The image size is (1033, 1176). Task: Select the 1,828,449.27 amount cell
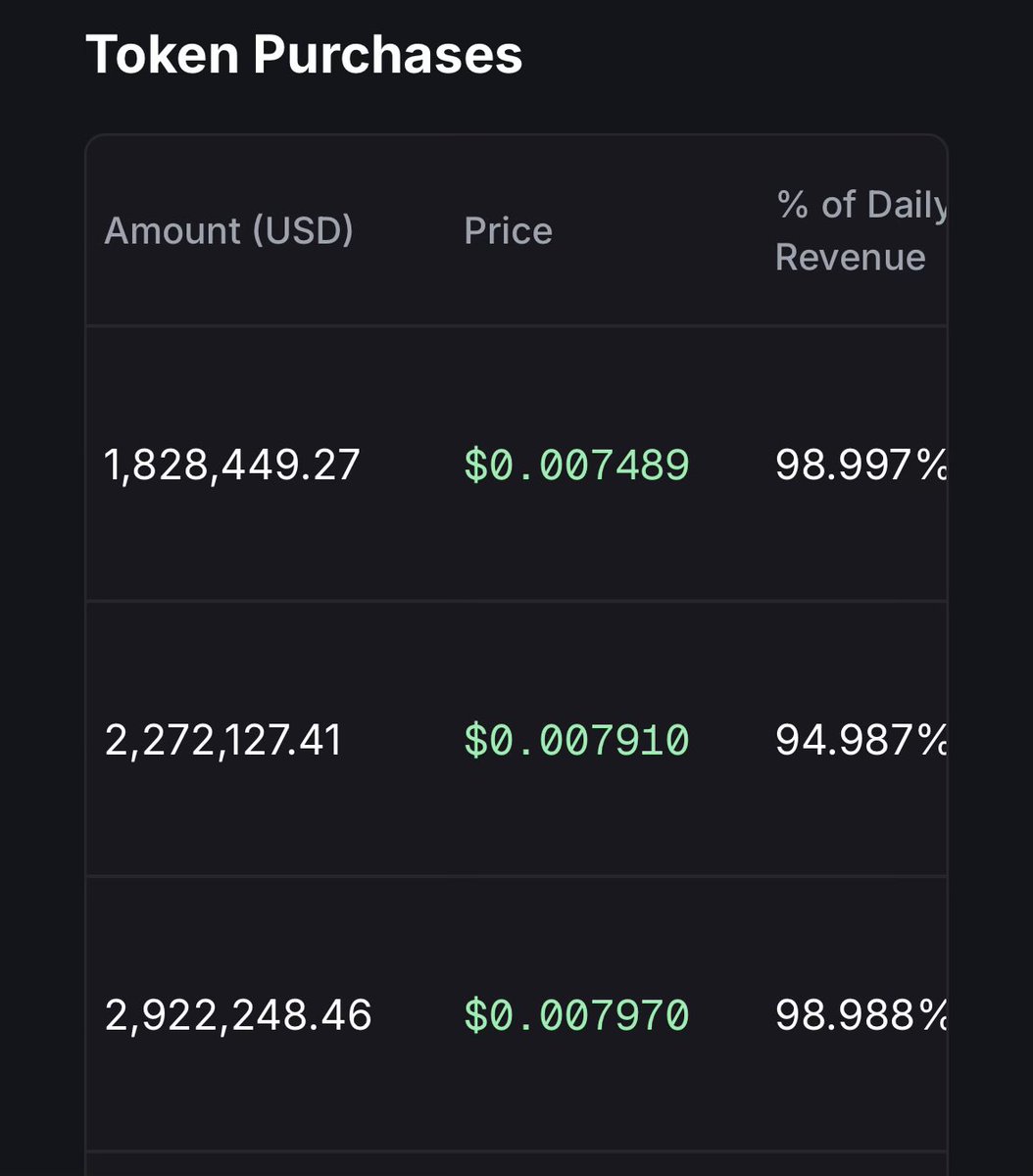[x=232, y=465]
